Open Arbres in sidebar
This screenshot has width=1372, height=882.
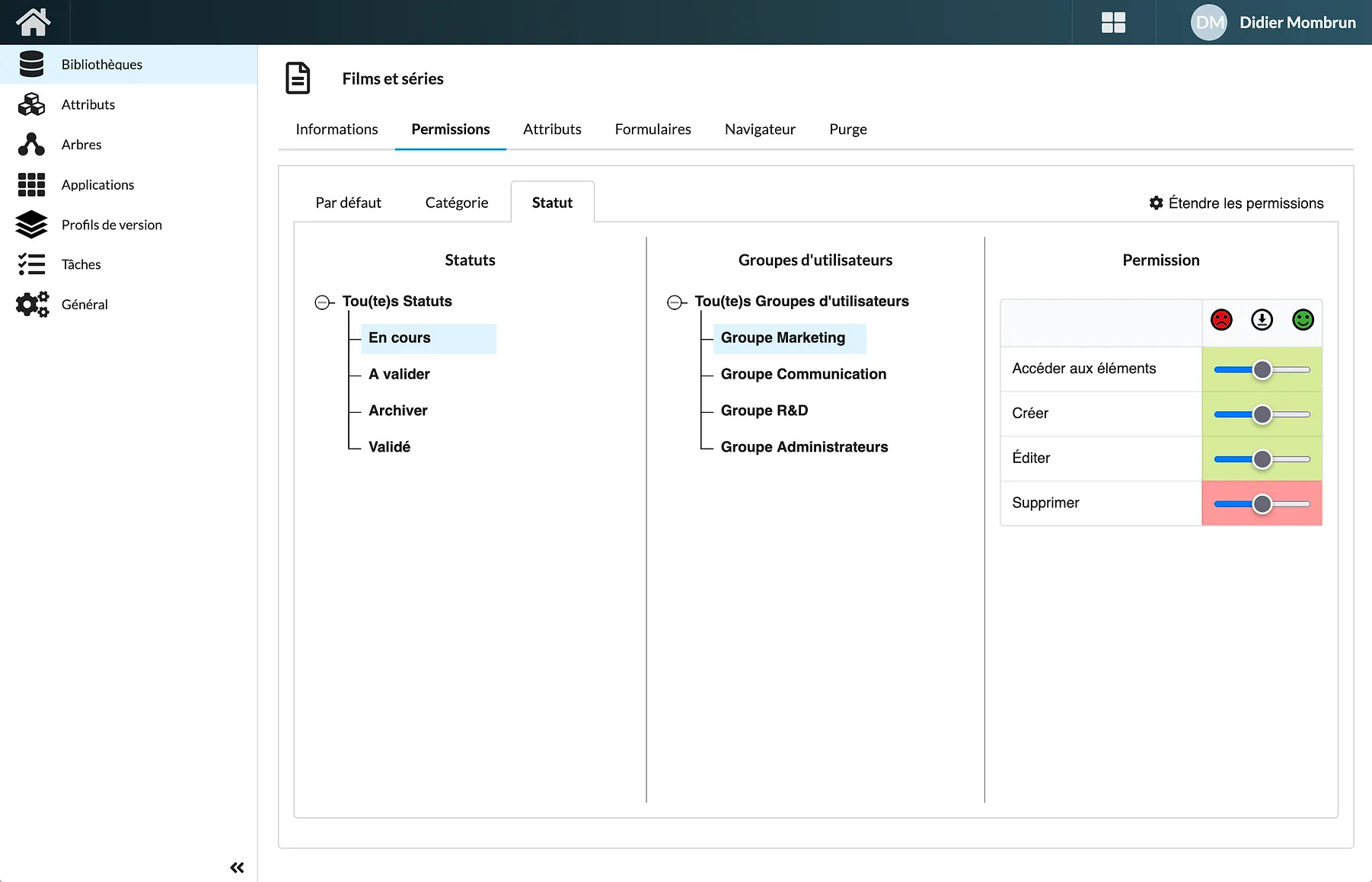[x=129, y=144]
